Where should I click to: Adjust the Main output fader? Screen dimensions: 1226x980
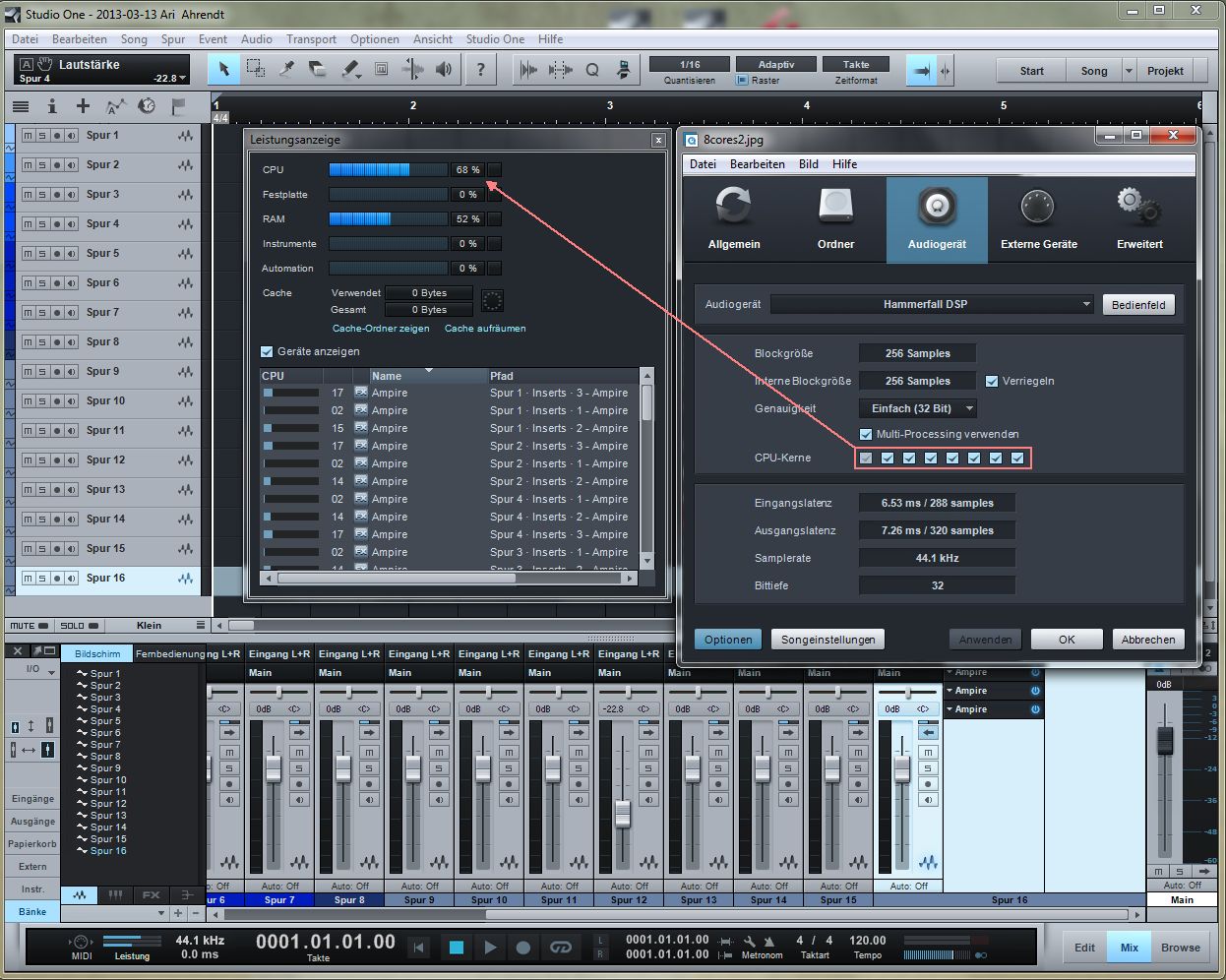[x=1165, y=742]
